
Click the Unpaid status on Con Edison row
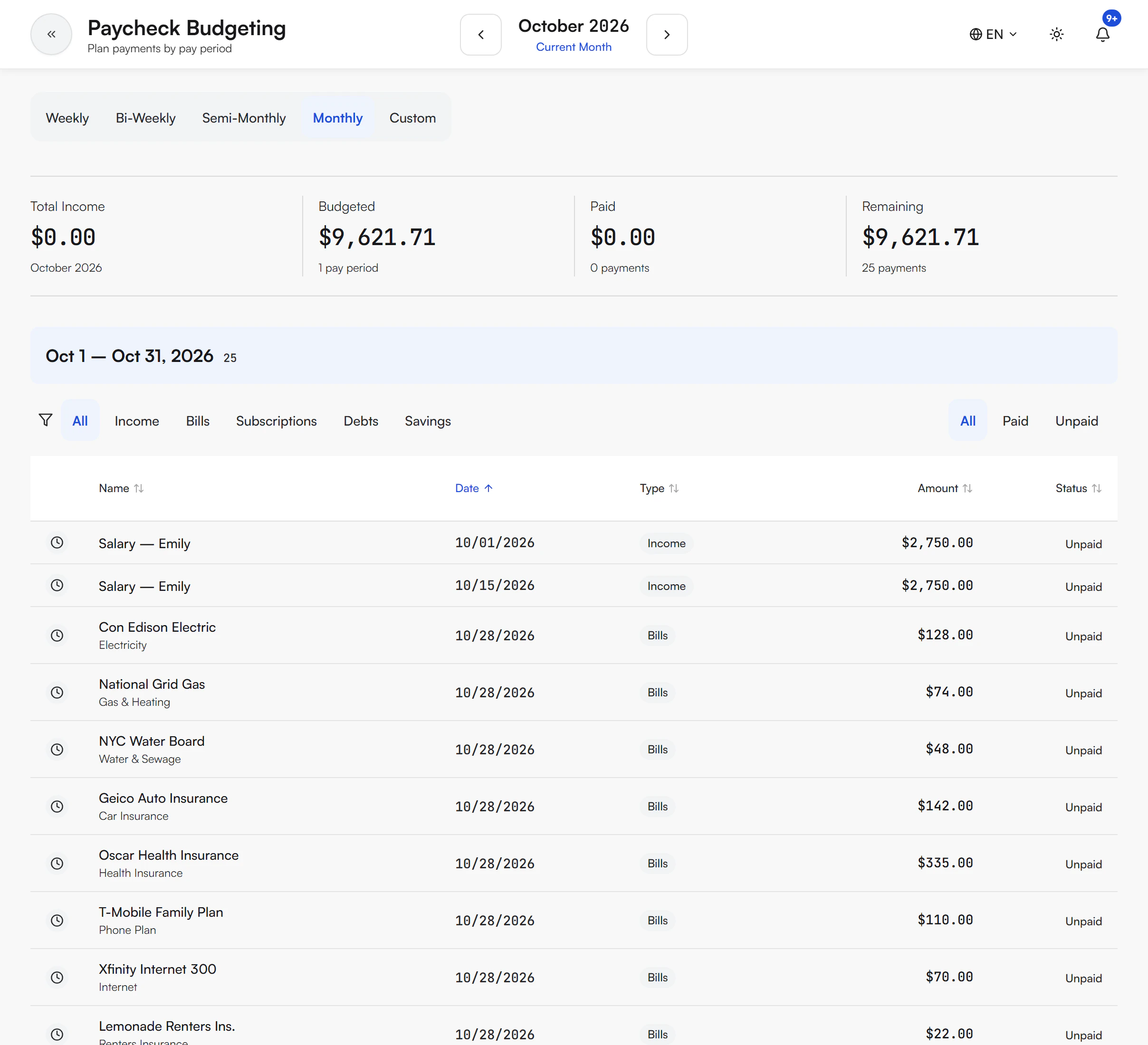pos(1083,636)
